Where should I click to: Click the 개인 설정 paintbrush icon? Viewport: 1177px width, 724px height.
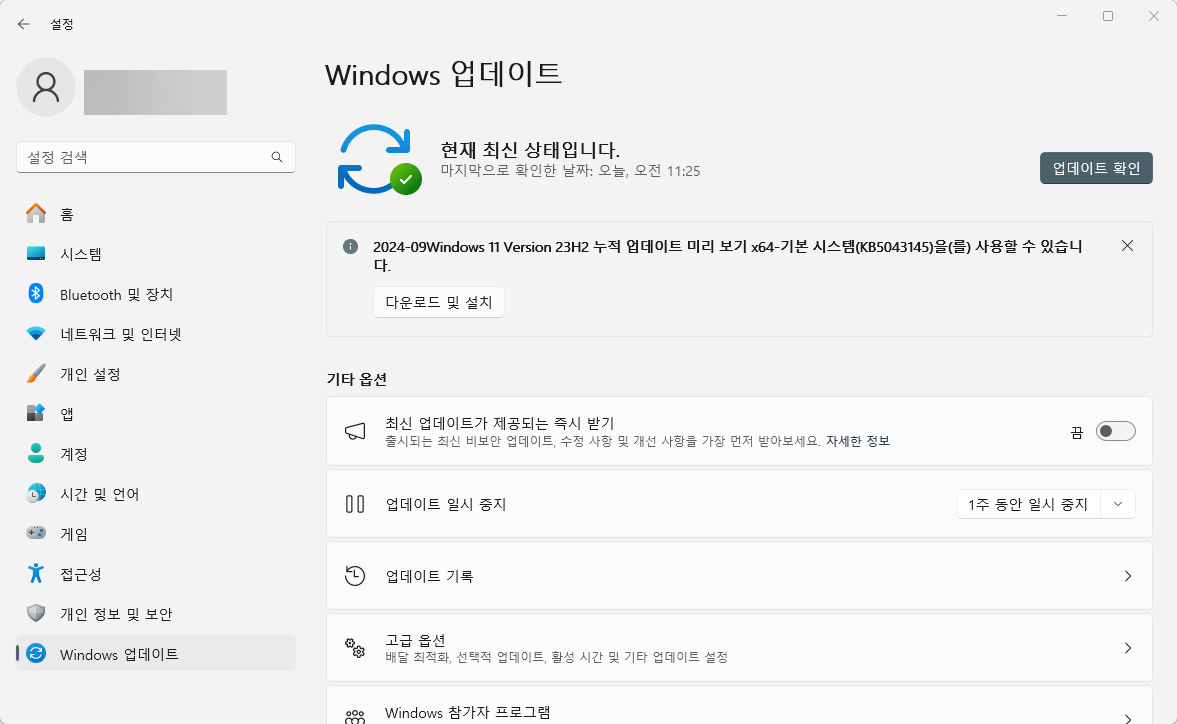(36, 373)
